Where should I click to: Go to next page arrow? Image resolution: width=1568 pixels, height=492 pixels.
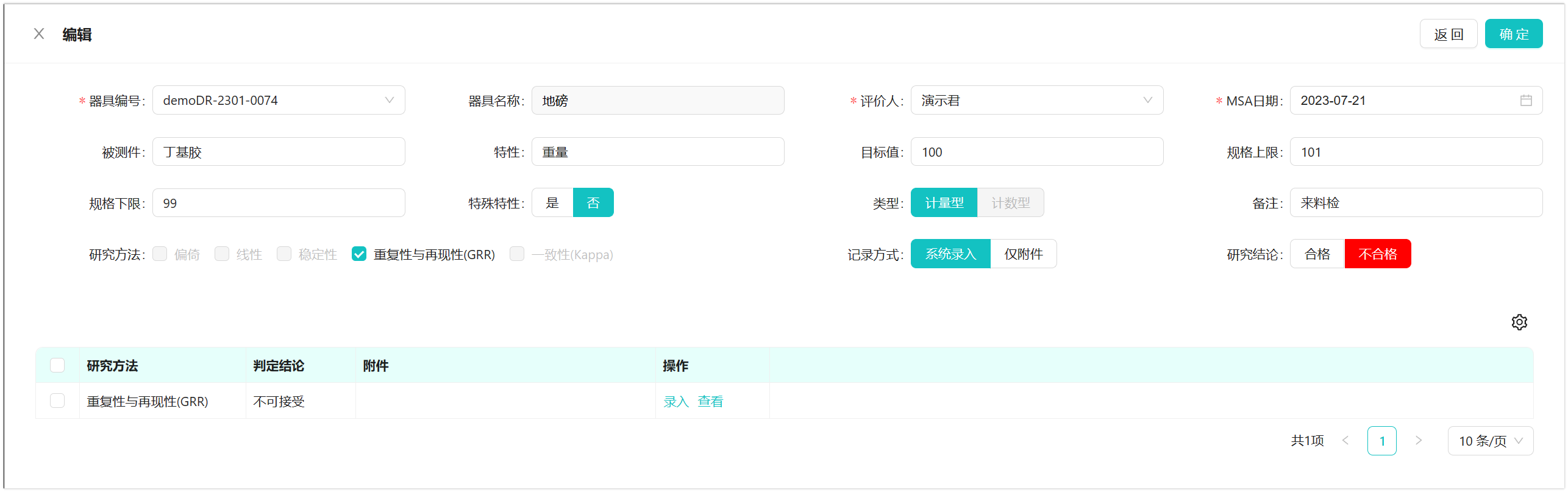(x=1418, y=440)
